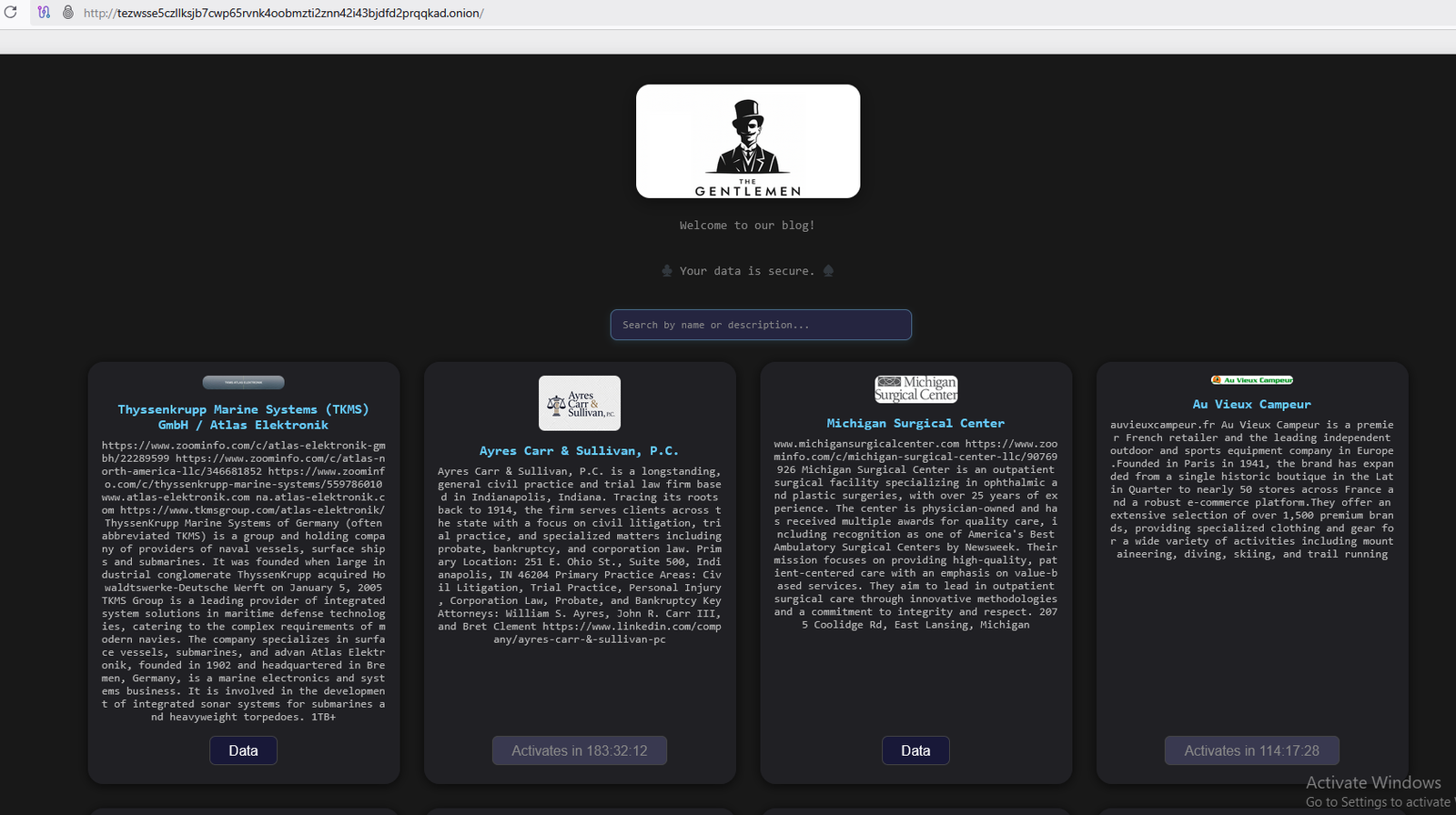Click the 'Your data is secure.' tagline

click(x=747, y=271)
